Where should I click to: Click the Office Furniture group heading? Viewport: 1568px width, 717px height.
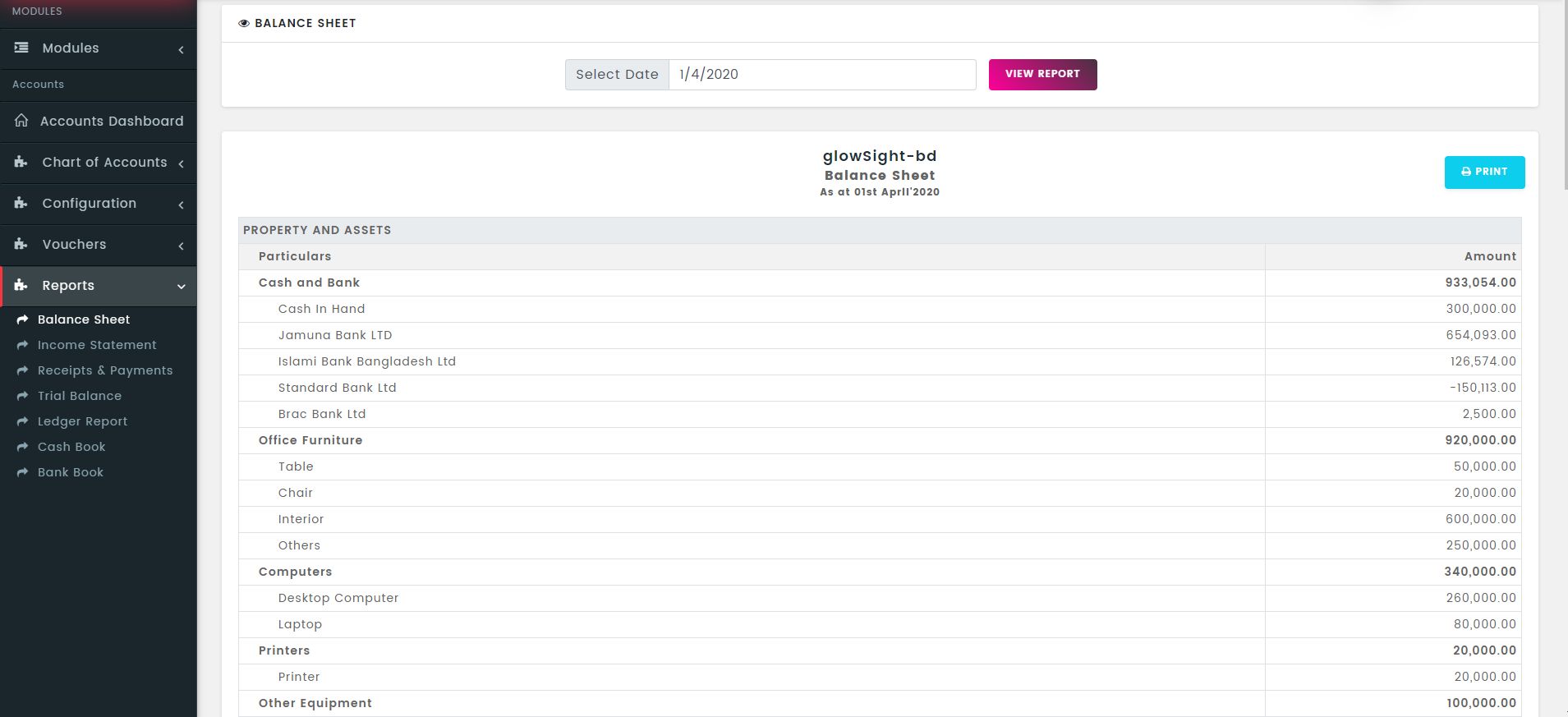310,440
